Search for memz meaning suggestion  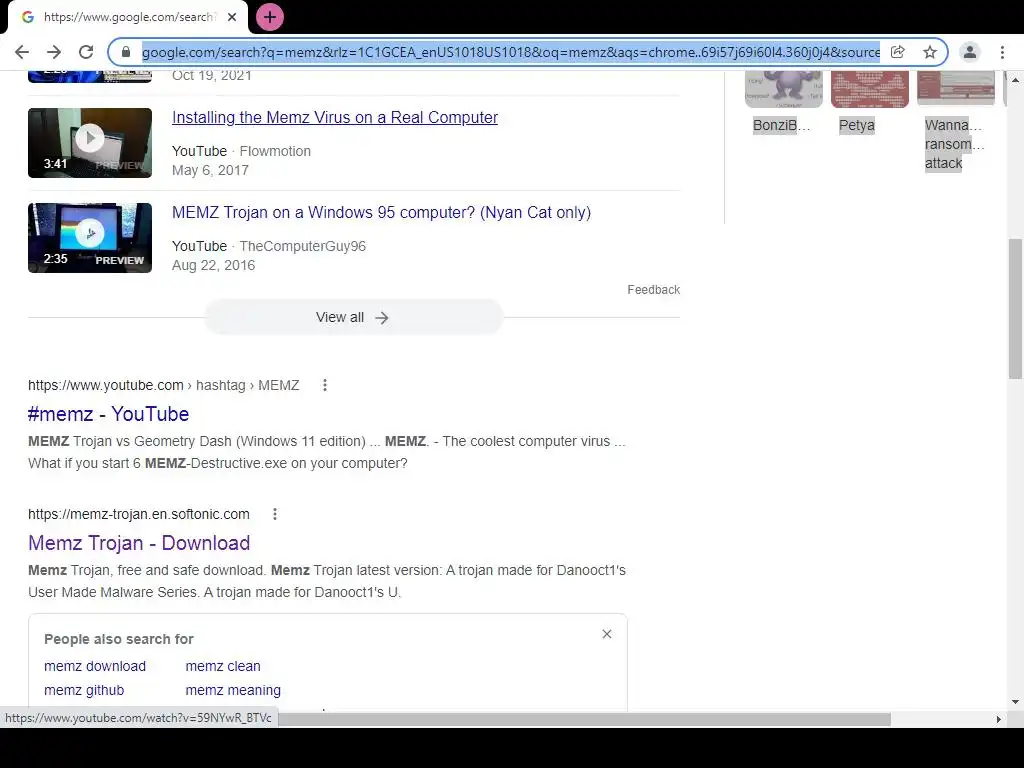click(233, 690)
